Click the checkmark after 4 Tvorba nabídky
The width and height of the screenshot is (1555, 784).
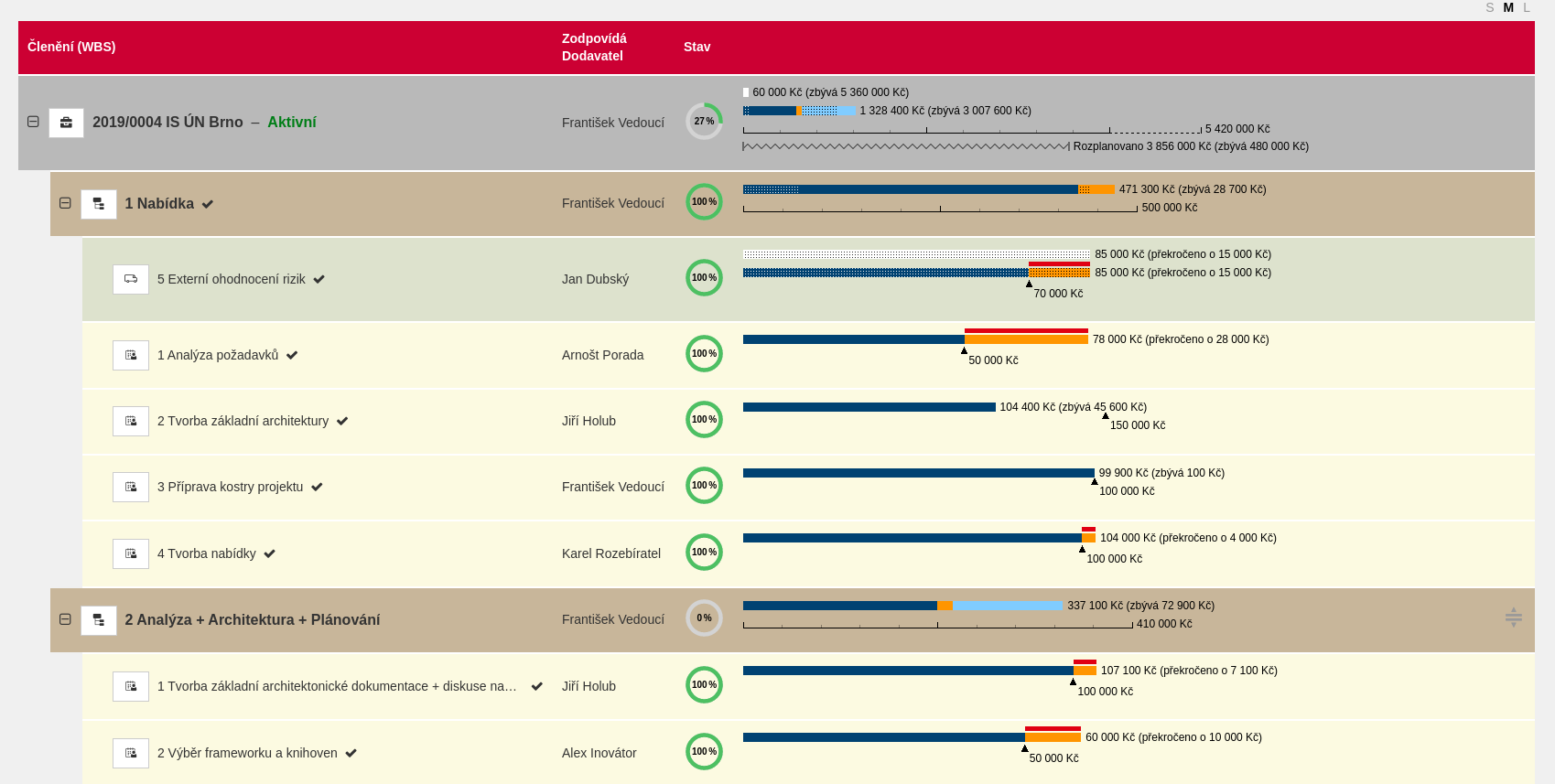point(270,553)
